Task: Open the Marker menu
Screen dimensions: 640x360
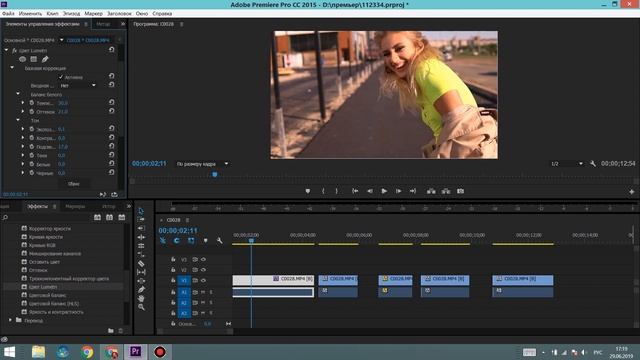Action: tap(93, 13)
